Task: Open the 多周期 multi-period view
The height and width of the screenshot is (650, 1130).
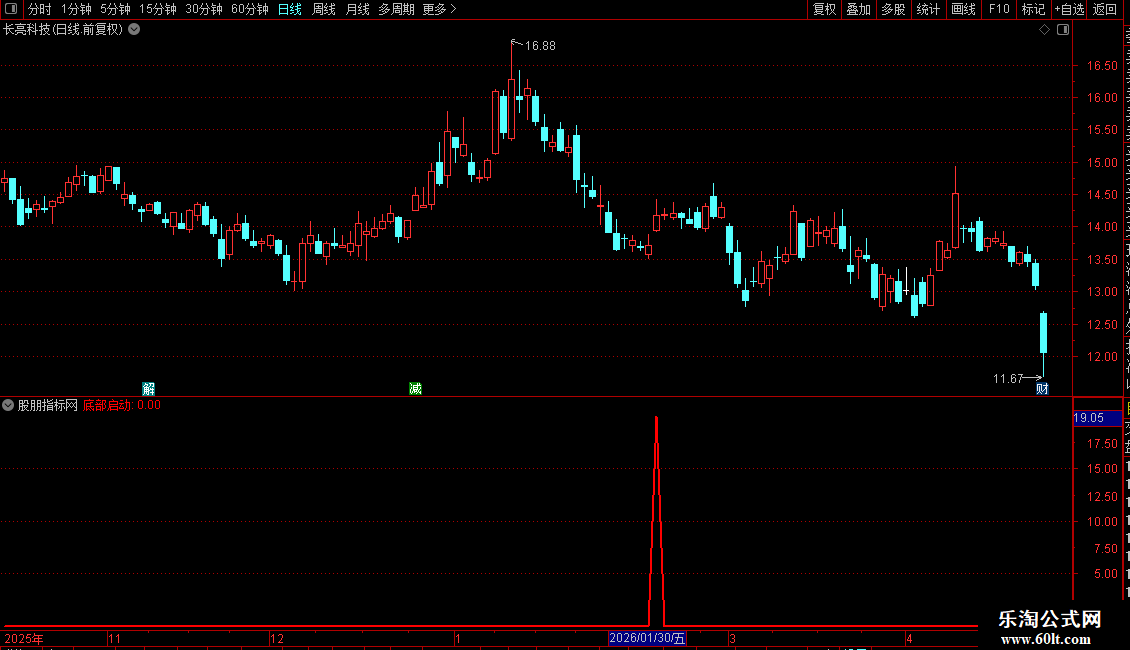Action: click(396, 9)
